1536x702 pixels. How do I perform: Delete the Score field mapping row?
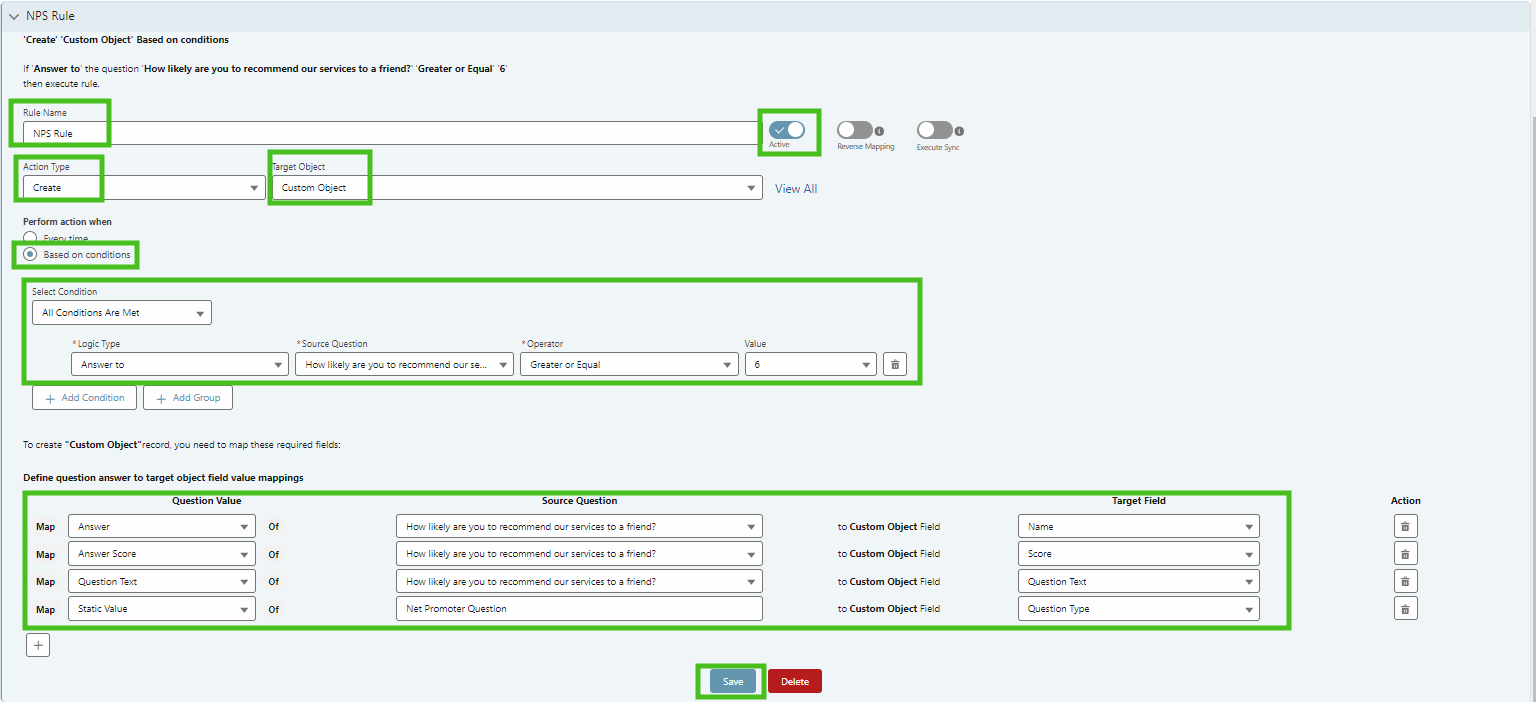click(1405, 554)
